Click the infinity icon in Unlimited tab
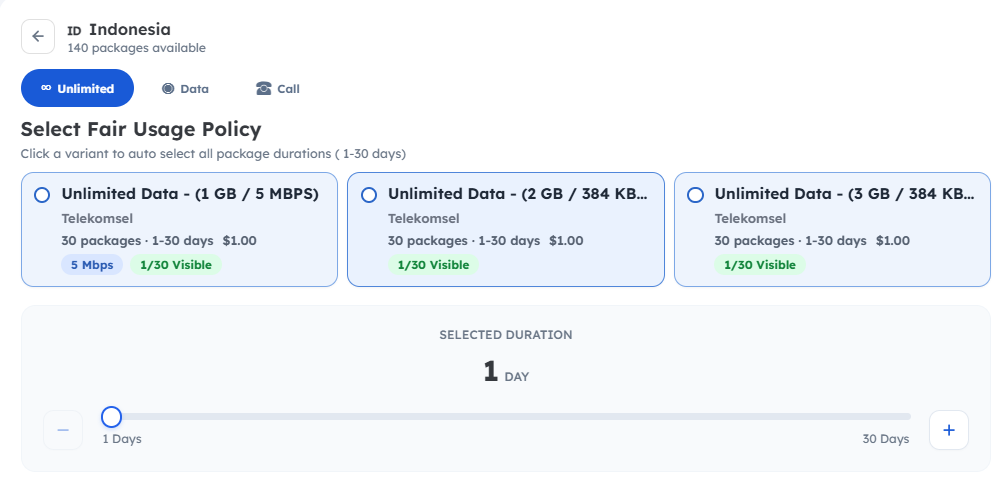1006x495 pixels. (x=46, y=88)
